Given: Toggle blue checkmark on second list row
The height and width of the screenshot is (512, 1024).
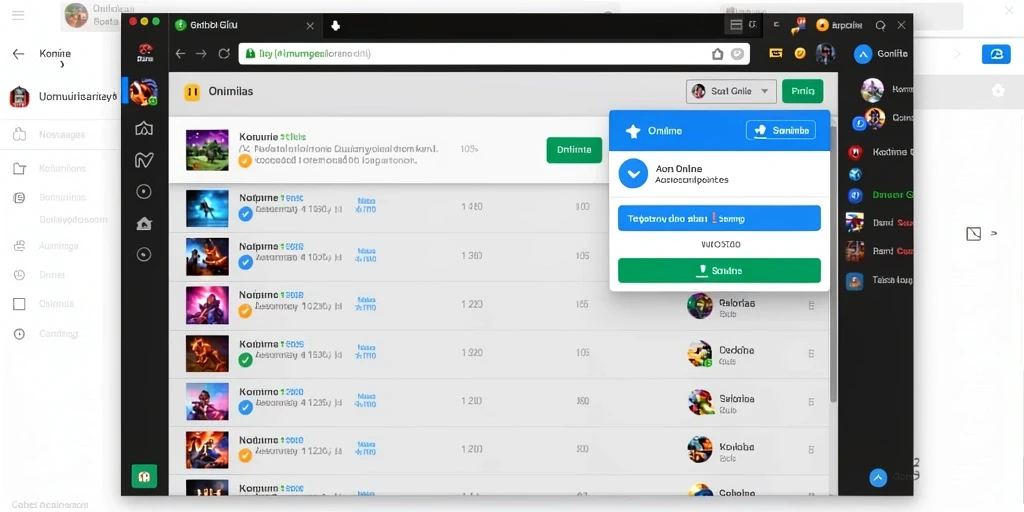Looking at the screenshot, I should pos(246,213).
